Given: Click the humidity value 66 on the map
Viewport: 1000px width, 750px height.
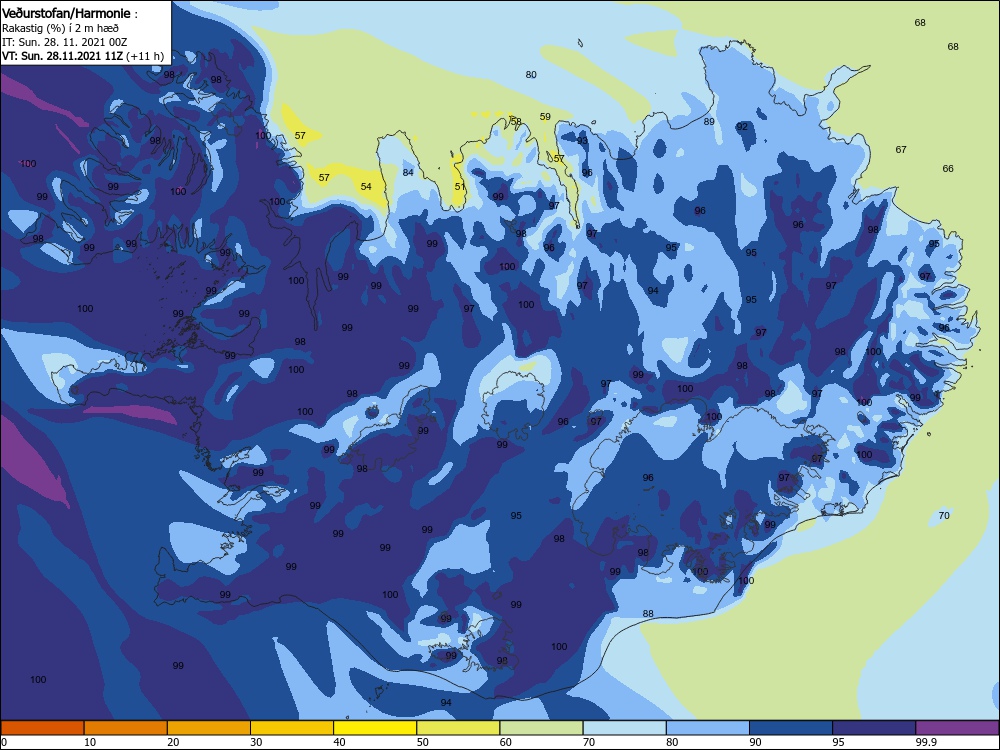Looking at the screenshot, I should (x=948, y=169).
